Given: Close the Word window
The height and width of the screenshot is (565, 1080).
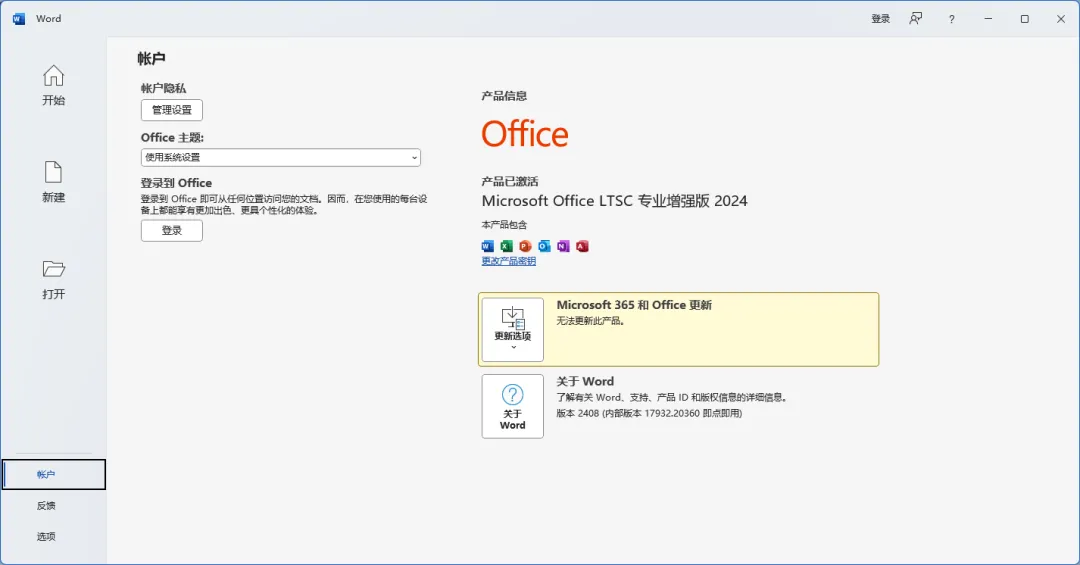Looking at the screenshot, I should [x=1061, y=19].
